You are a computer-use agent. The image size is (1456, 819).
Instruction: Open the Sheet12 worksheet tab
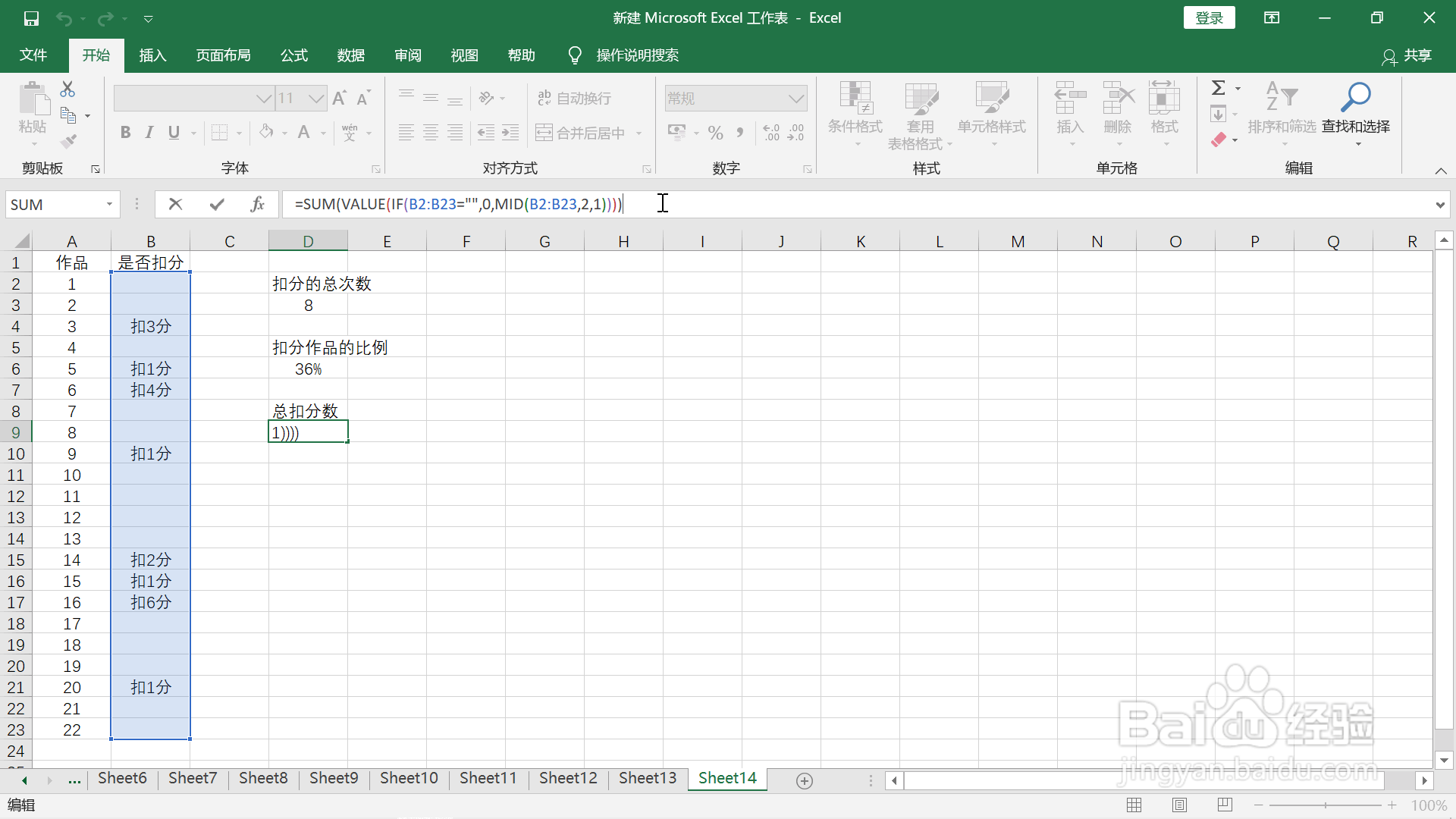567,778
